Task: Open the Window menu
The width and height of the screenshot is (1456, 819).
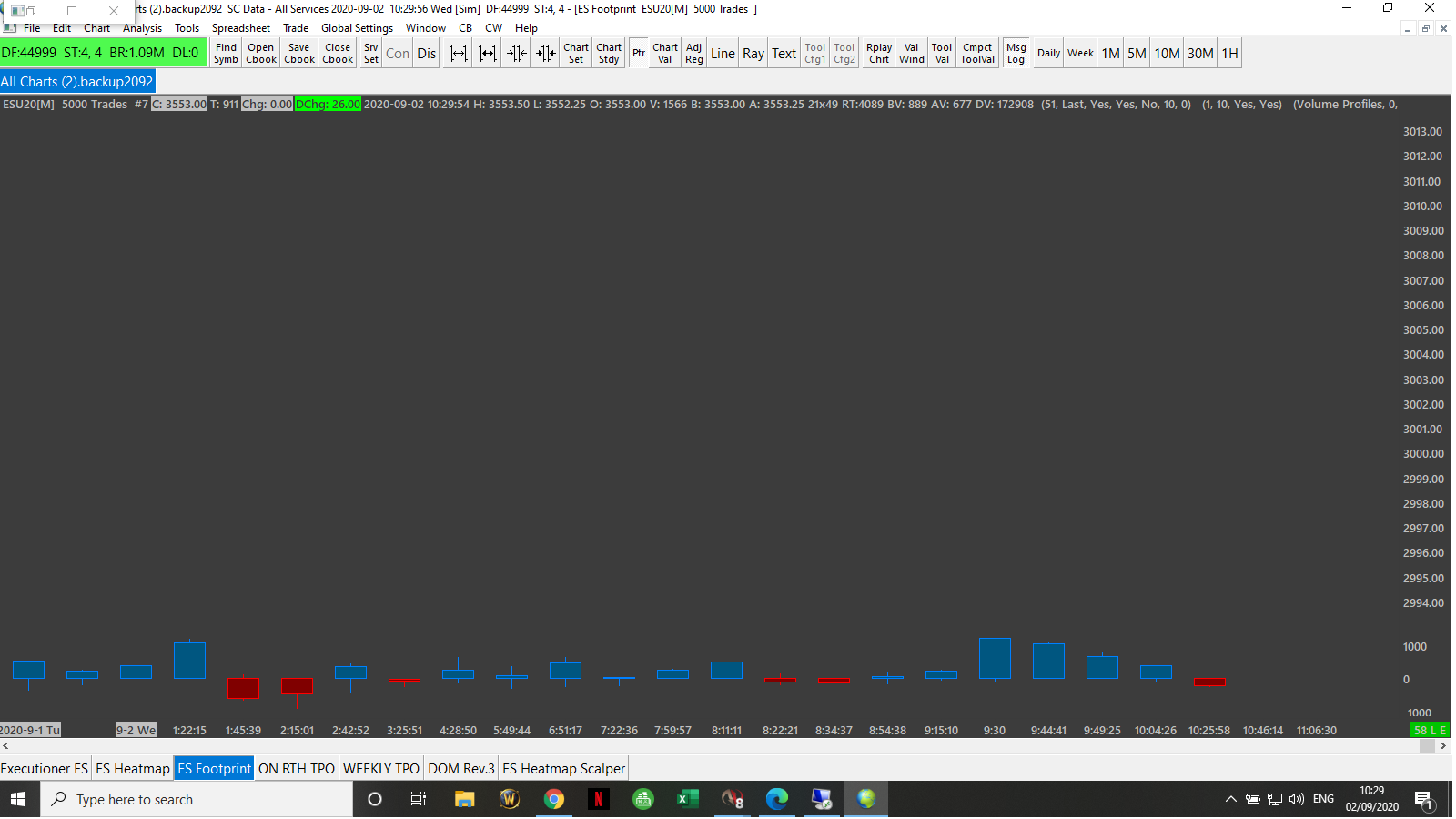Action: point(426,28)
